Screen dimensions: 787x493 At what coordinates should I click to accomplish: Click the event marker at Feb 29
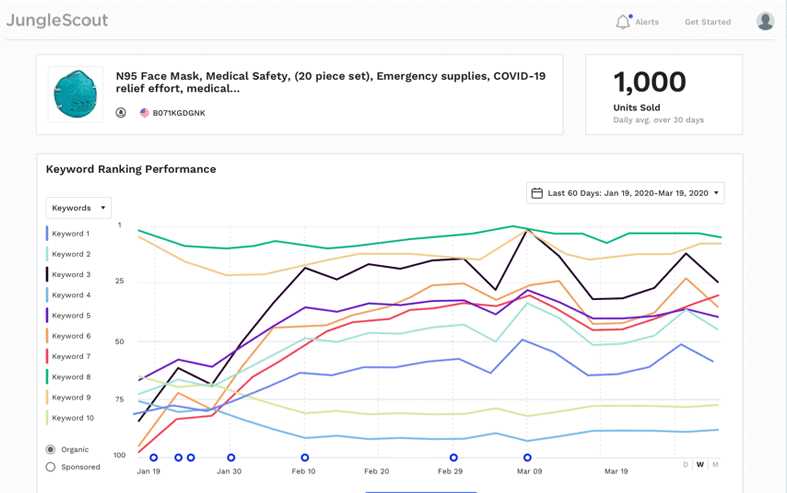click(454, 458)
